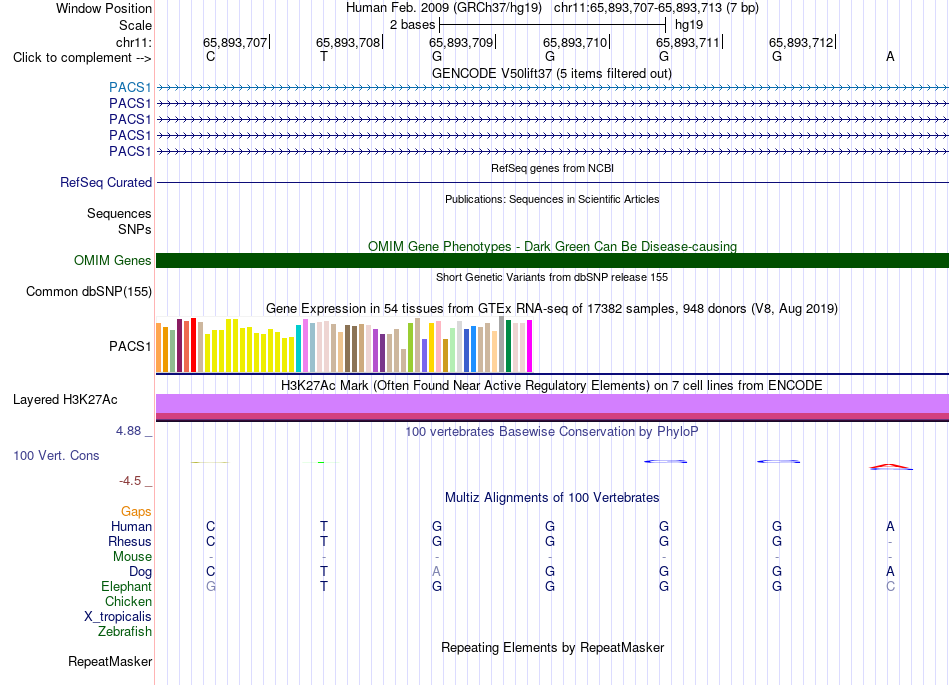Viewport: 950px width, 685px height.
Task: Click position text "chr11:65,893,707-65,893,713 (7 bp)"
Action: pyautogui.click(x=656, y=8)
